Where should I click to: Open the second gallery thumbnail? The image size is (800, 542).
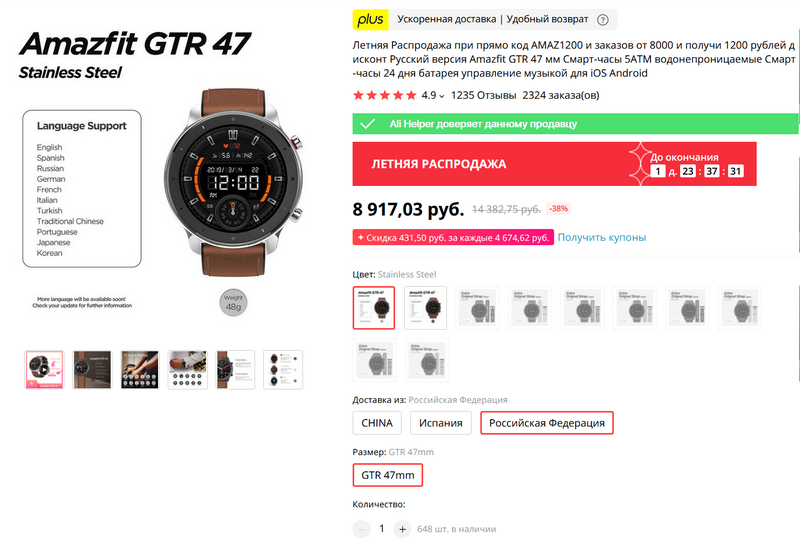pos(92,370)
